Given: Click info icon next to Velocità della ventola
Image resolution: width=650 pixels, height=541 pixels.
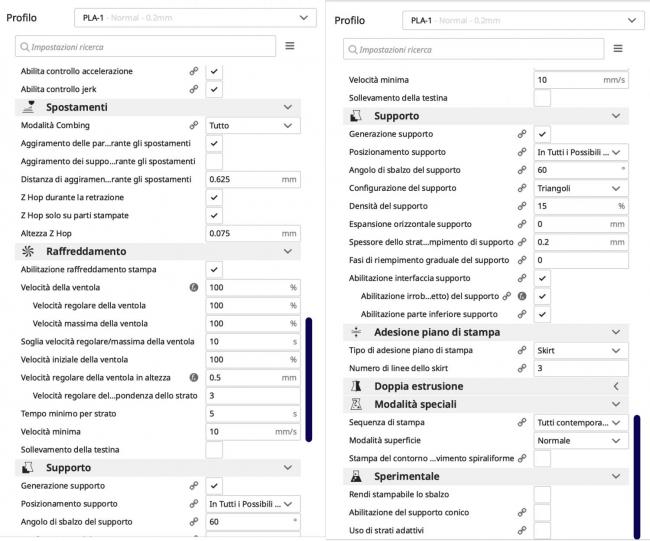Looking at the screenshot, I should coord(194,287).
